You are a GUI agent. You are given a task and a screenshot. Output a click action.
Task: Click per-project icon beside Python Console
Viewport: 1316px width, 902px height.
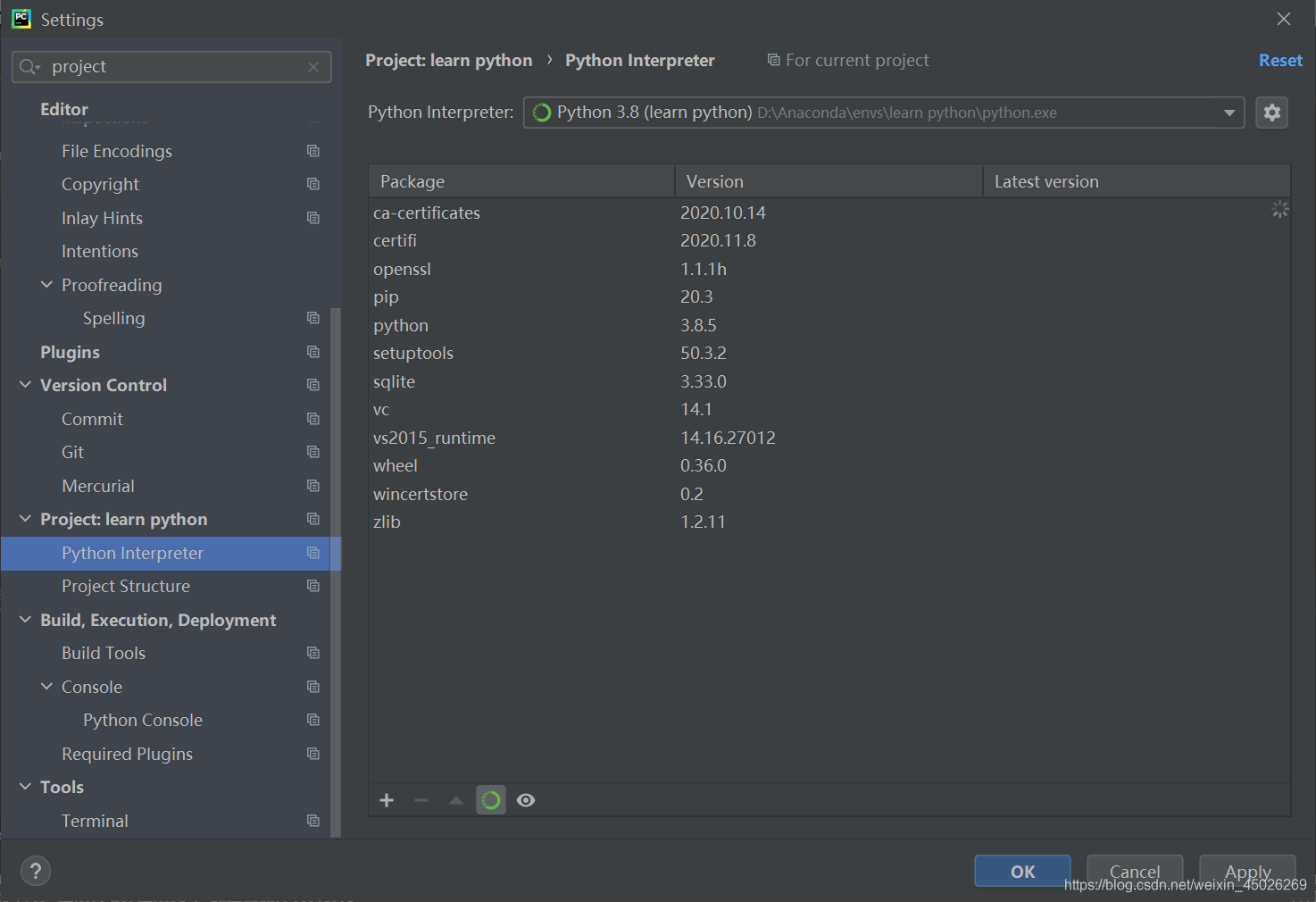[x=313, y=720]
